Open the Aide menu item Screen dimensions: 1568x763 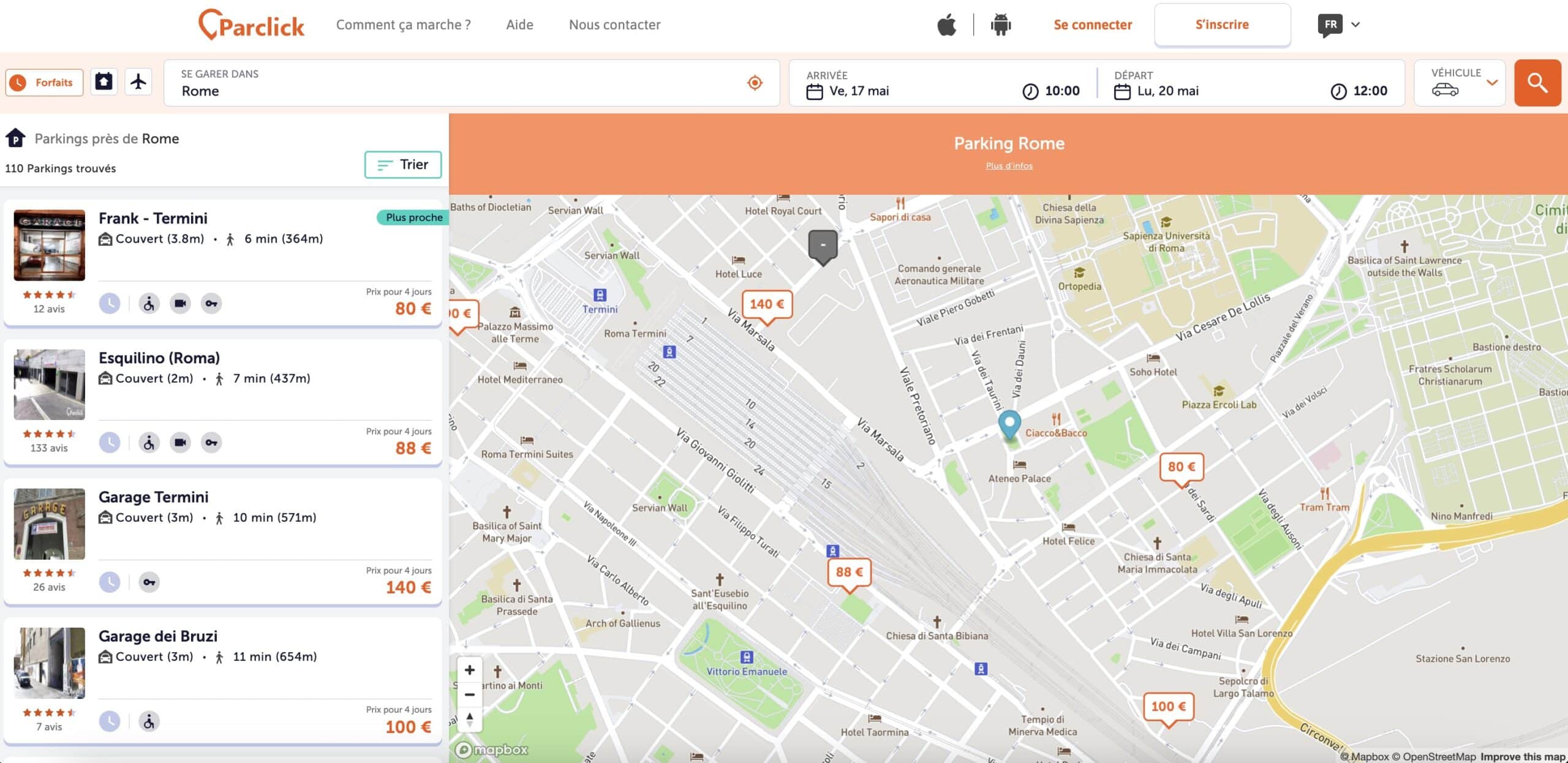pyautogui.click(x=519, y=24)
